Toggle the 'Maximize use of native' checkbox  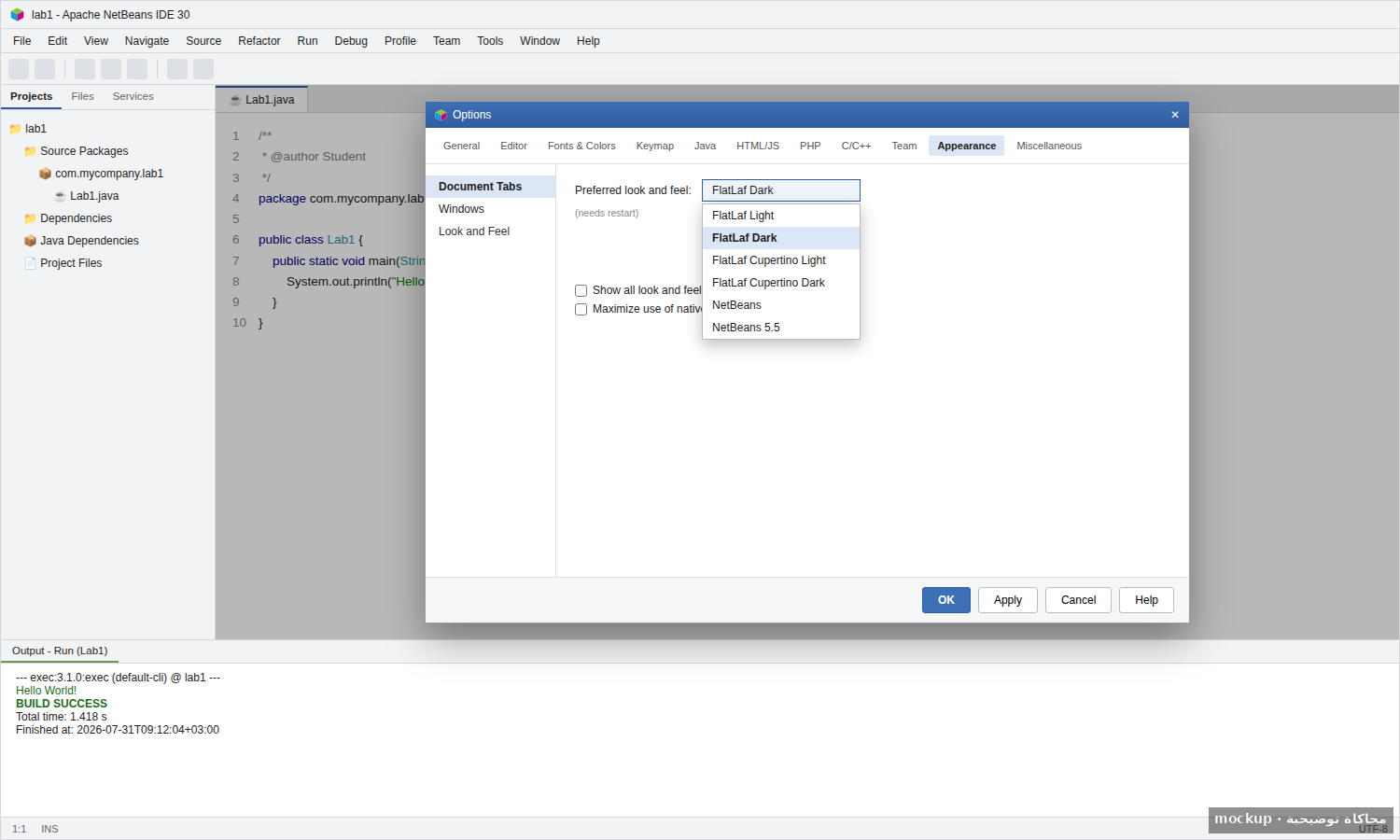pyautogui.click(x=581, y=309)
